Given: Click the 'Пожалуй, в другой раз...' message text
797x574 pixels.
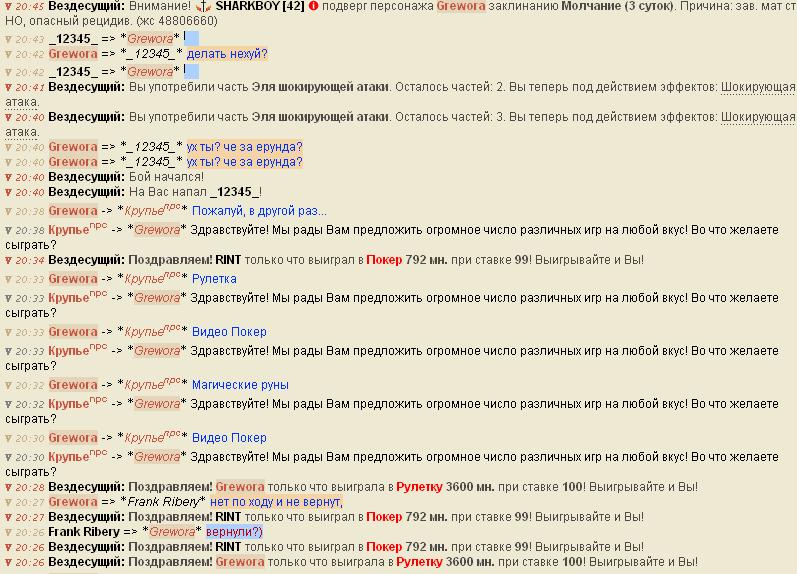Looking at the screenshot, I should (x=259, y=210).
